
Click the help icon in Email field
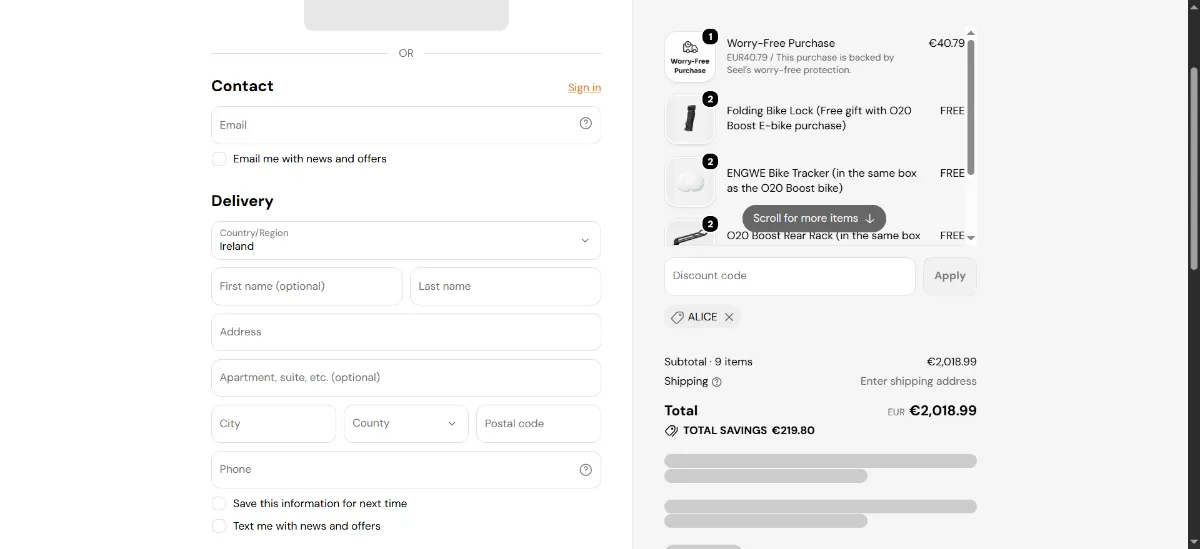point(586,124)
